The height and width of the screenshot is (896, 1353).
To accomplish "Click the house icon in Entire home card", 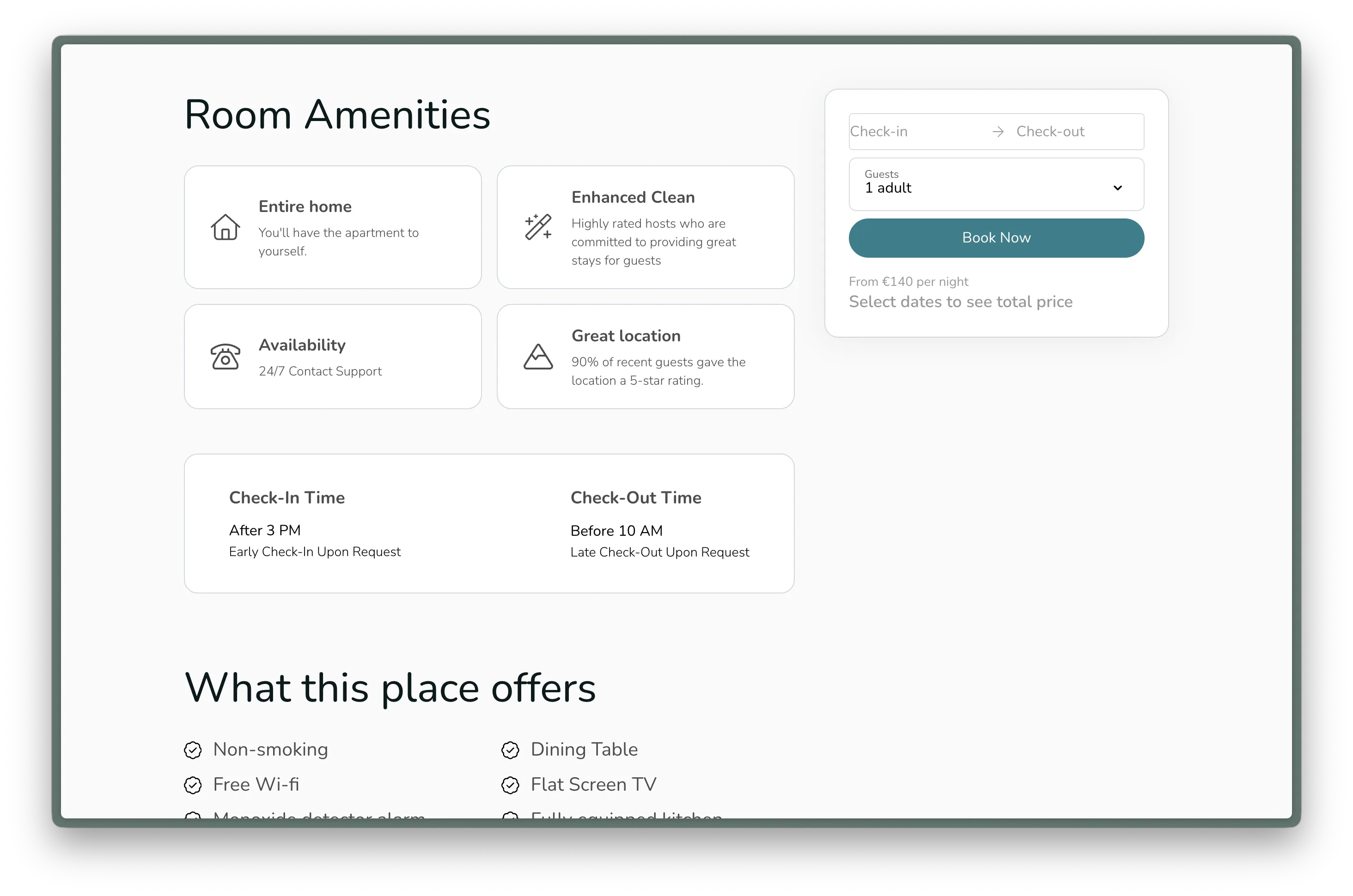I will pyautogui.click(x=225, y=227).
